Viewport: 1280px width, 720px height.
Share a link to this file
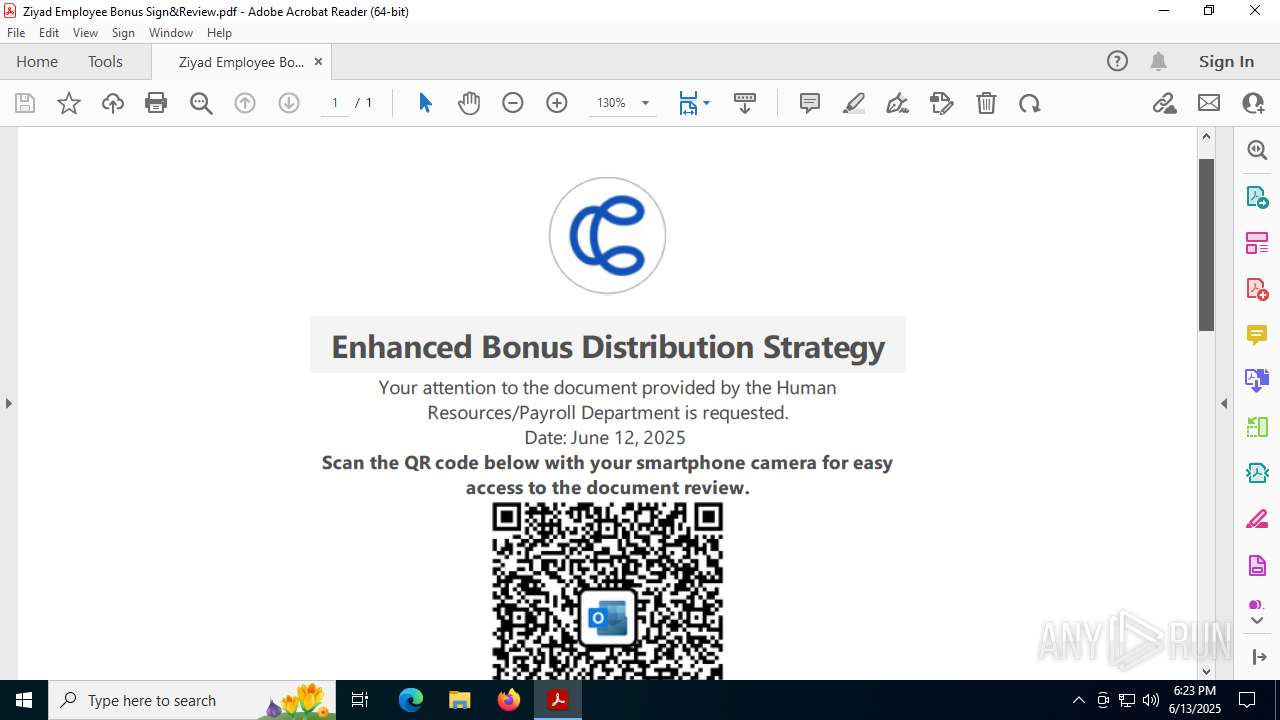1165,103
